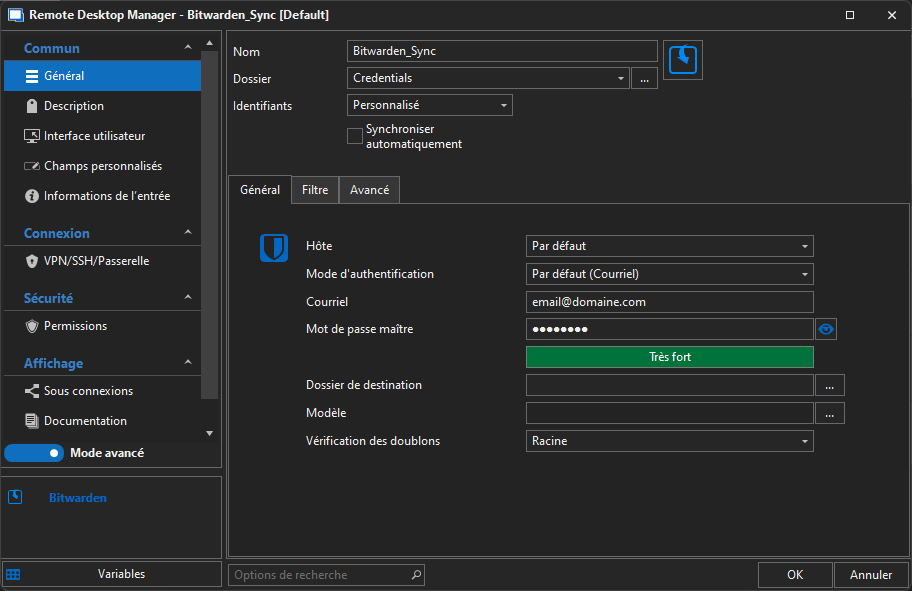The image size is (912, 591).
Task: Toggle Mode avancé switch off
Action: [x=34, y=453]
